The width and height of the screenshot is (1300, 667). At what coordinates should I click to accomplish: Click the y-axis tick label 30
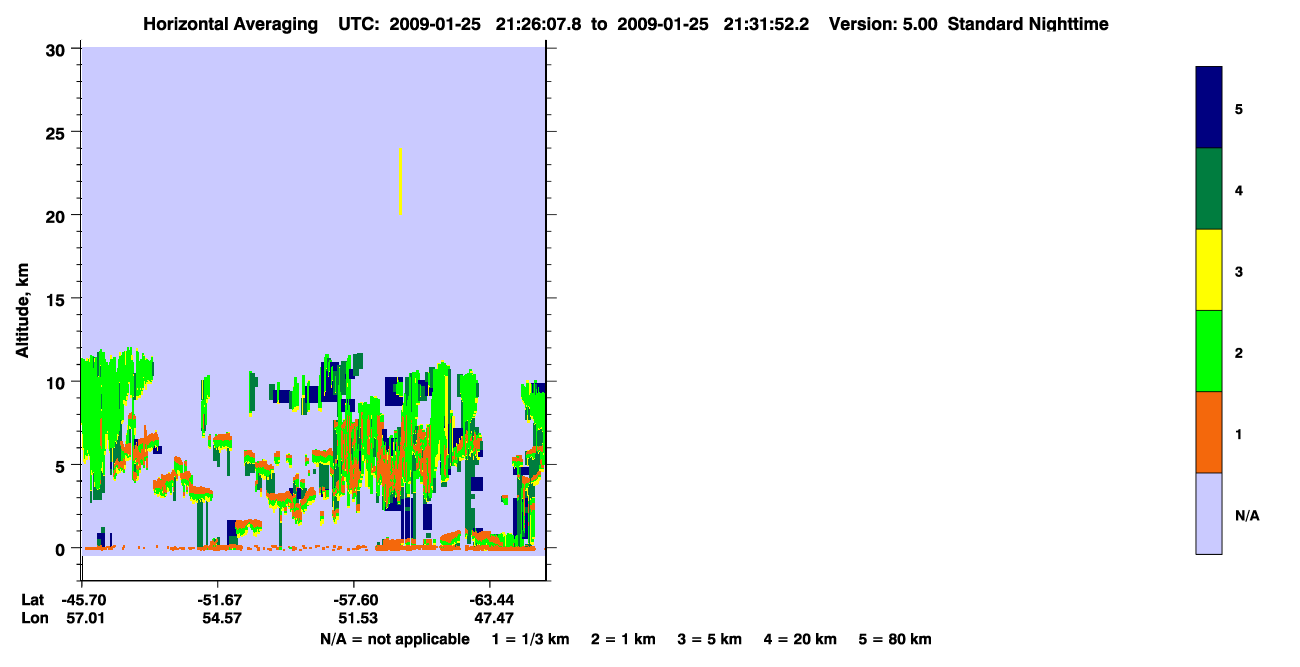pos(58,49)
